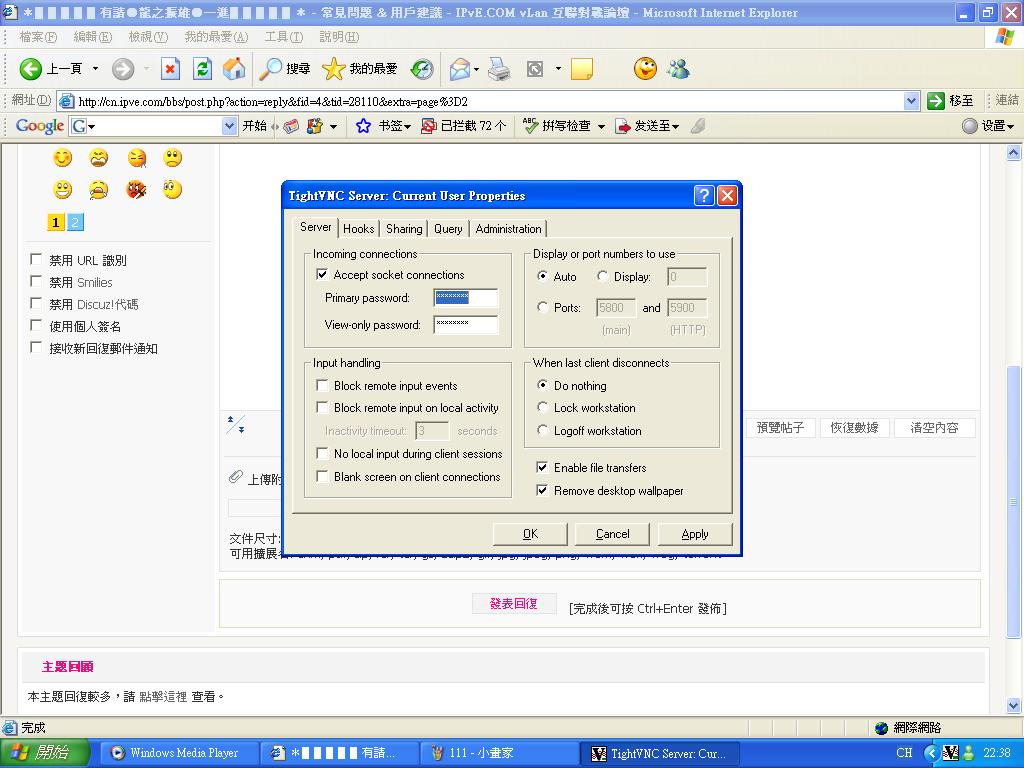1024x768 pixels.
Task: Open the Sharing tab
Action: pos(404,229)
